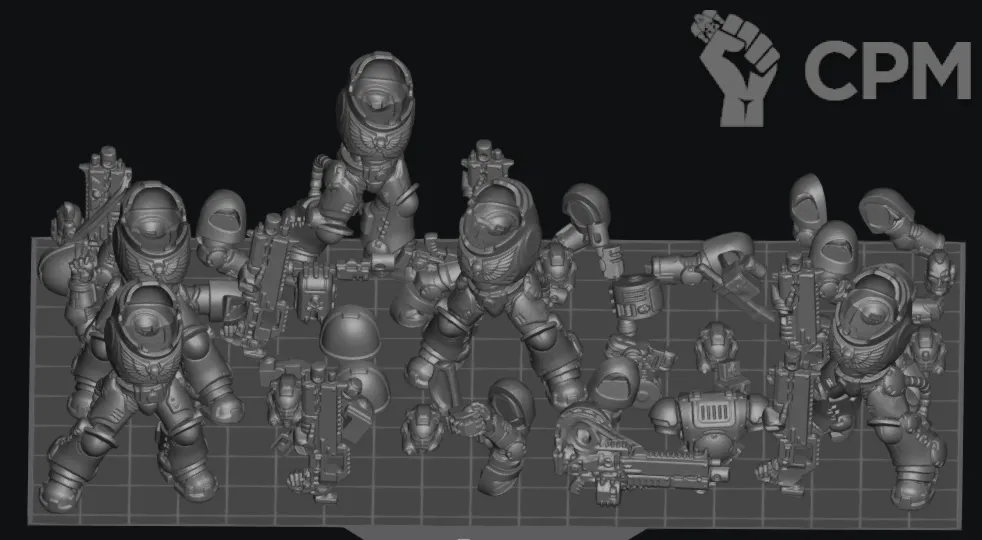
Task: Click the CPM logo text
Action: [x=887, y=68]
